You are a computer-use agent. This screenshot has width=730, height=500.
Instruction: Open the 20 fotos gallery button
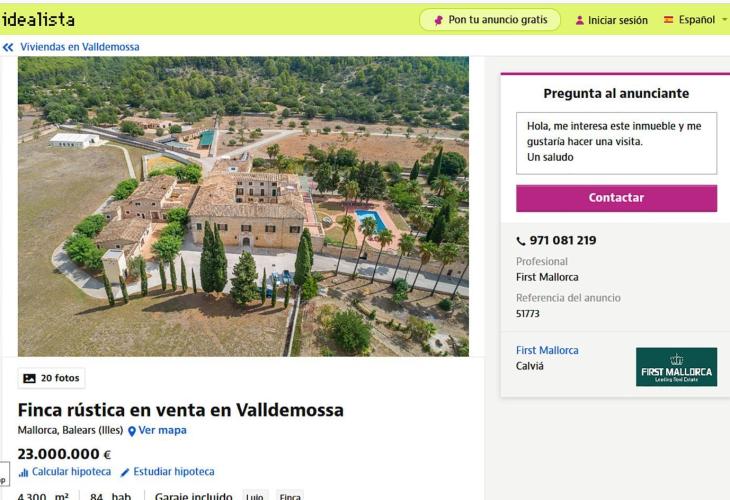coord(51,378)
